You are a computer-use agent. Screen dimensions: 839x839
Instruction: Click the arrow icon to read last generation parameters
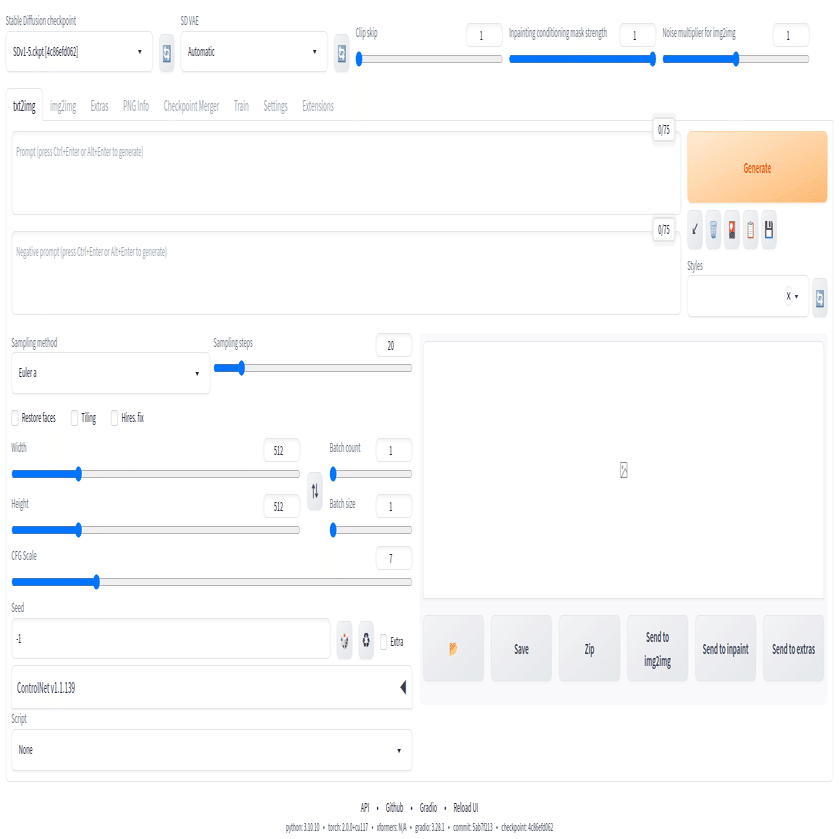[695, 230]
